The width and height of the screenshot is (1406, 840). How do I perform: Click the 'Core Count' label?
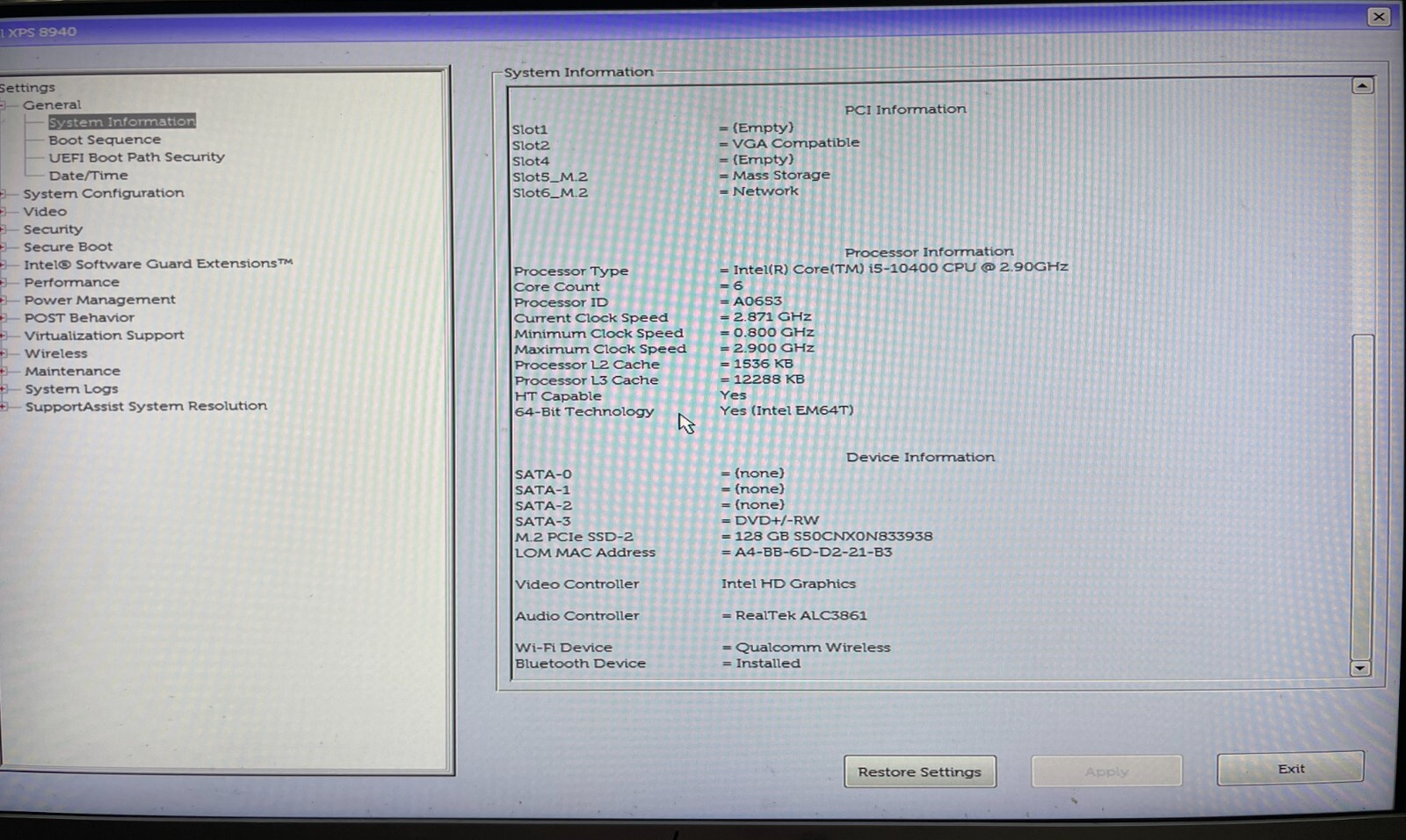pos(556,286)
